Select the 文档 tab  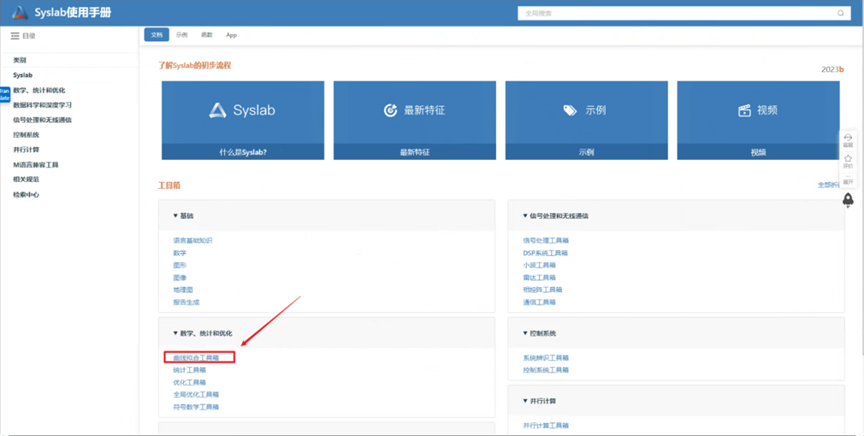(x=156, y=35)
